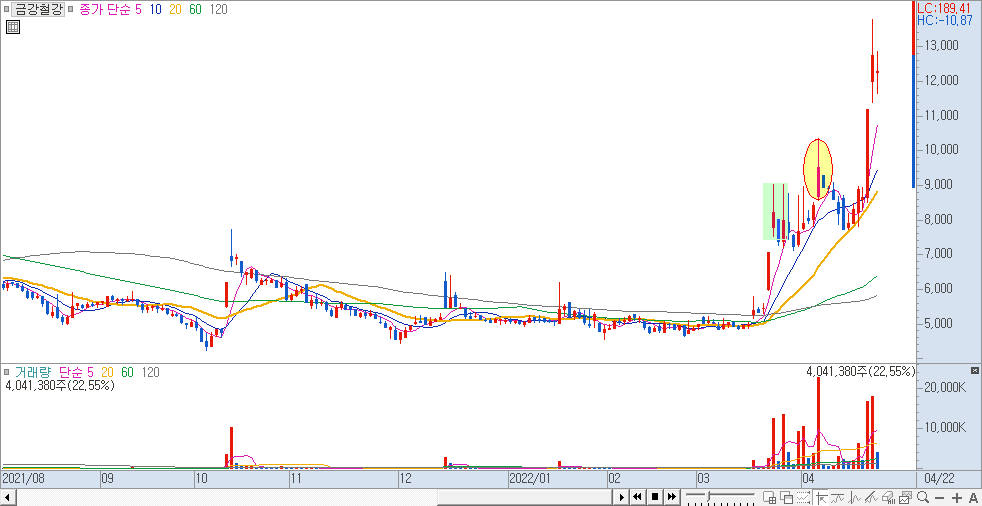Click the magnifier zoom icon
The height and width of the screenshot is (506, 982).
pos(923,497)
